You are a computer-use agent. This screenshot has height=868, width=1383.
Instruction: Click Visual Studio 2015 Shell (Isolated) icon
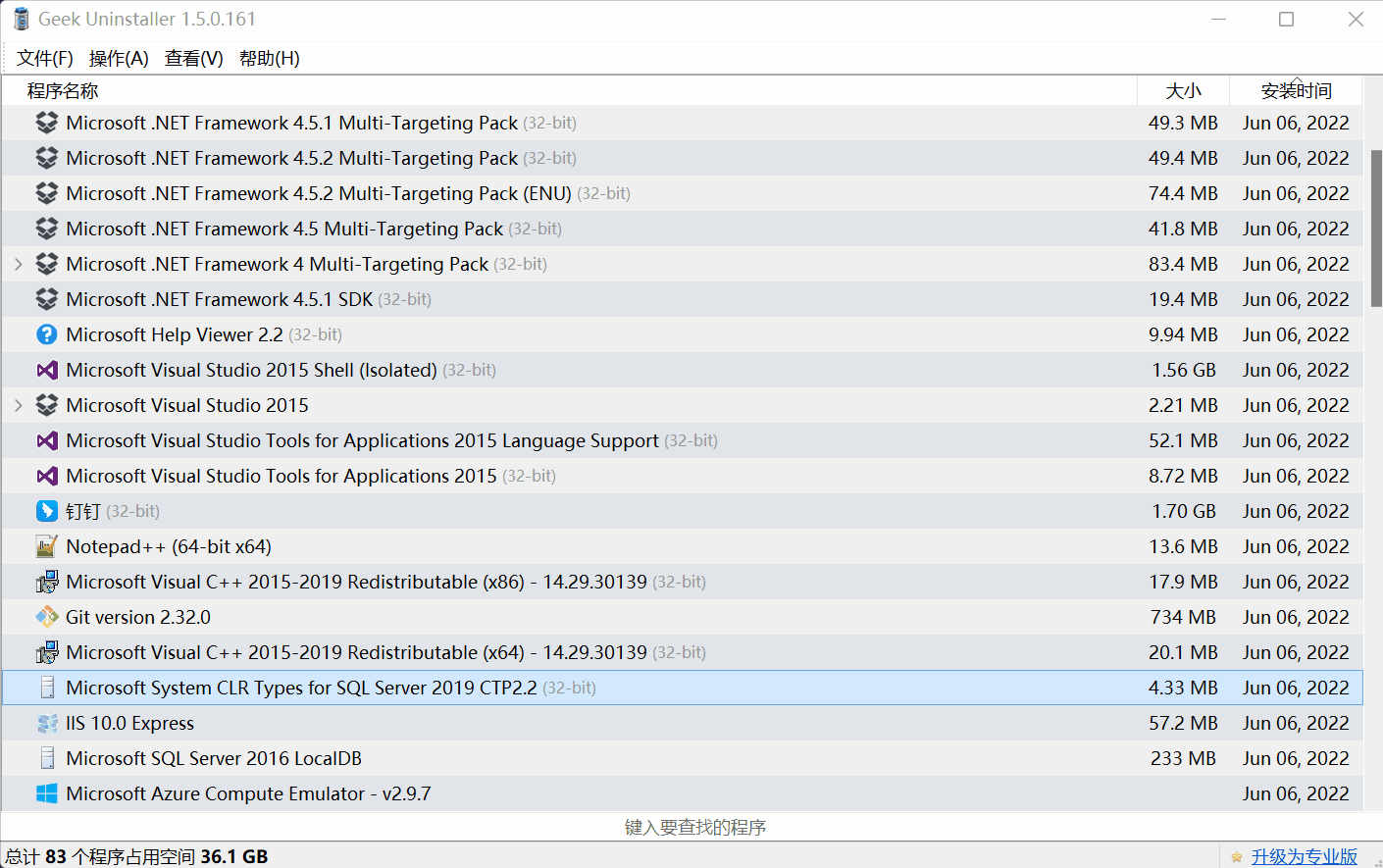[46, 370]
